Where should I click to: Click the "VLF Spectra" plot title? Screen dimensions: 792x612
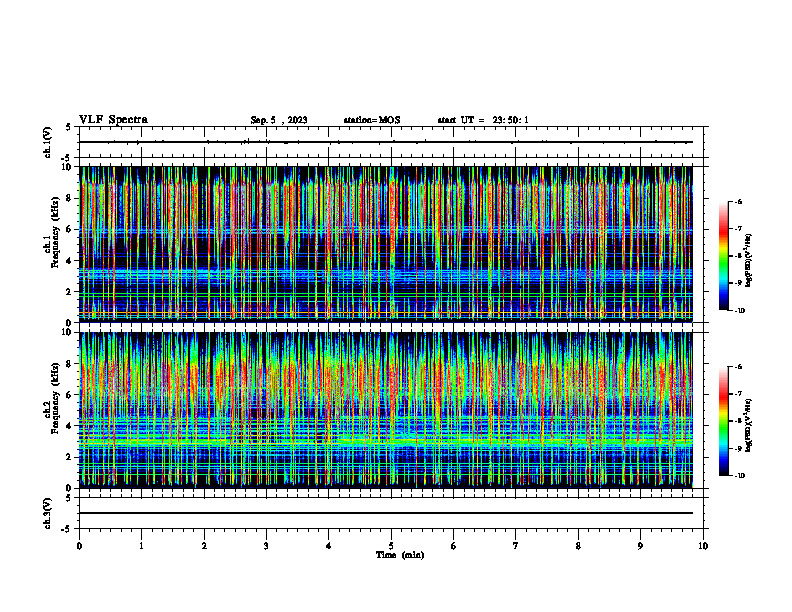point(113,120)
